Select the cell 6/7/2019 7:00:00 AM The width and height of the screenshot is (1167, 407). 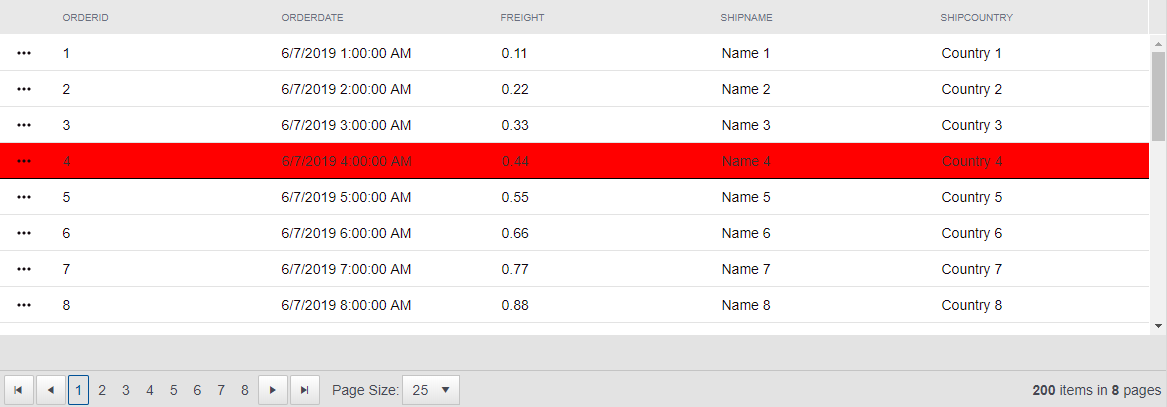(x=346, y=269)
